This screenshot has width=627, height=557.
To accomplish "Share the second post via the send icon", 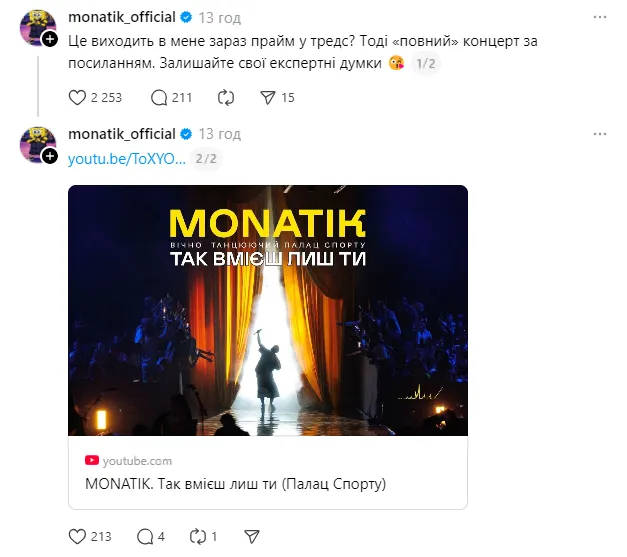I will (252, 536).
